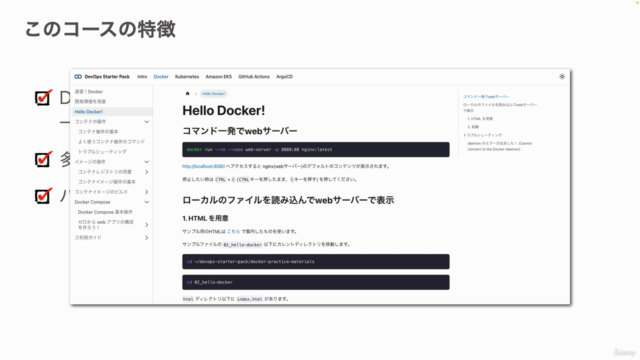The image size is (640, 360).
Task: Expand the コンテナレジストリの用意 chevron
Action: point(147,172)
